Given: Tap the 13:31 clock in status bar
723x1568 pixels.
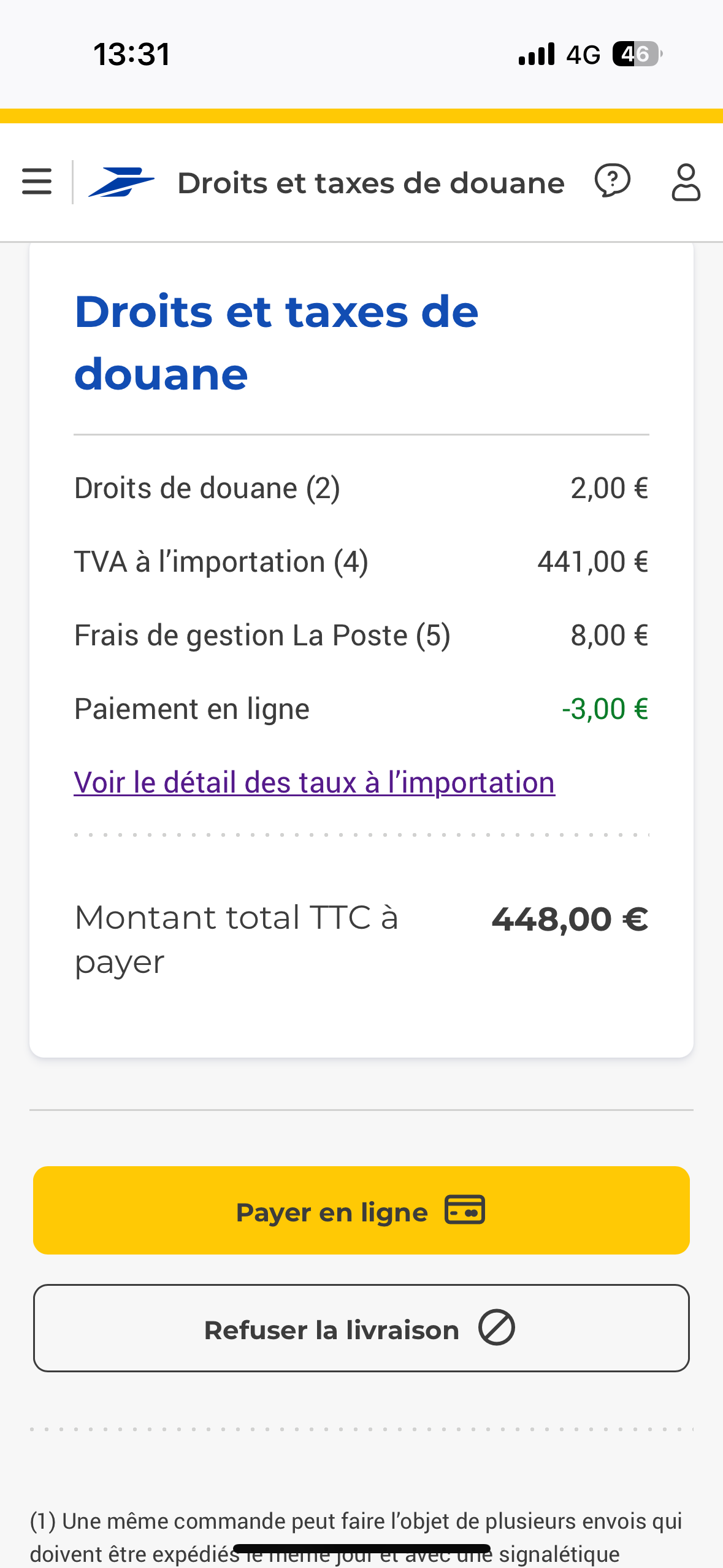Looking at the screenshot, I should [x=132, y=54].
